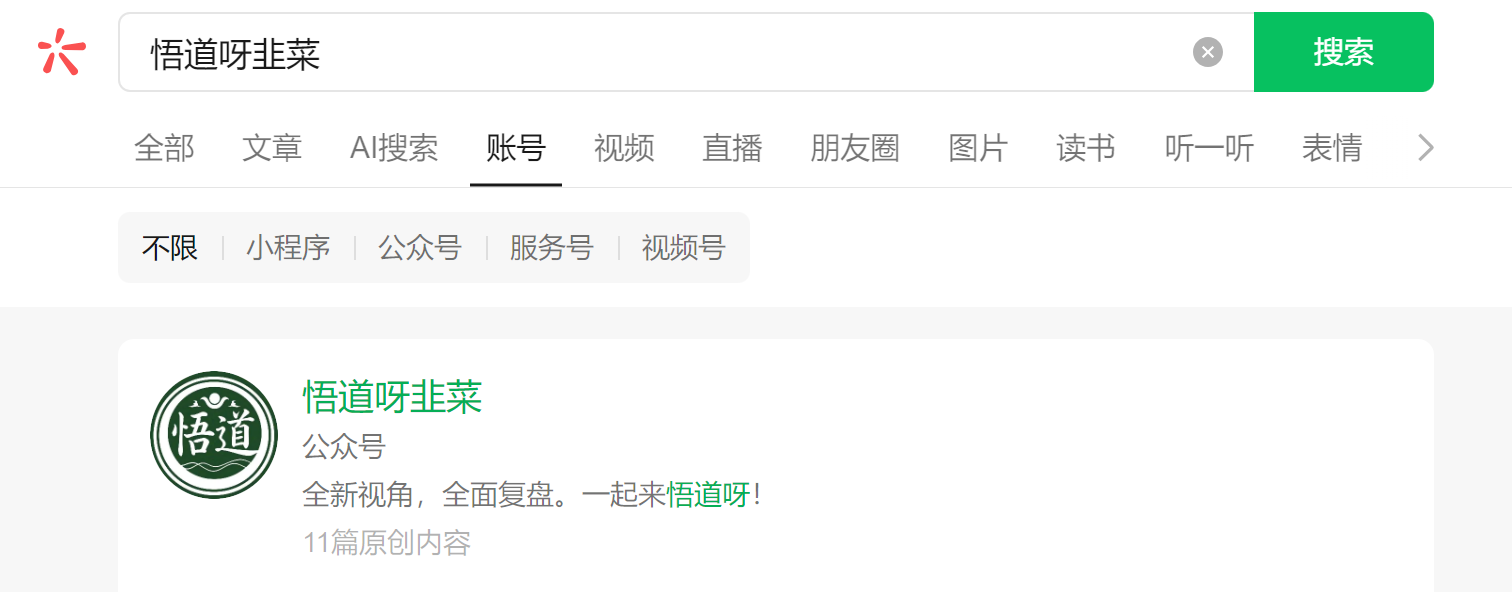
Task: Switch to the 朋友圈 tab
Action: [855, 148]
